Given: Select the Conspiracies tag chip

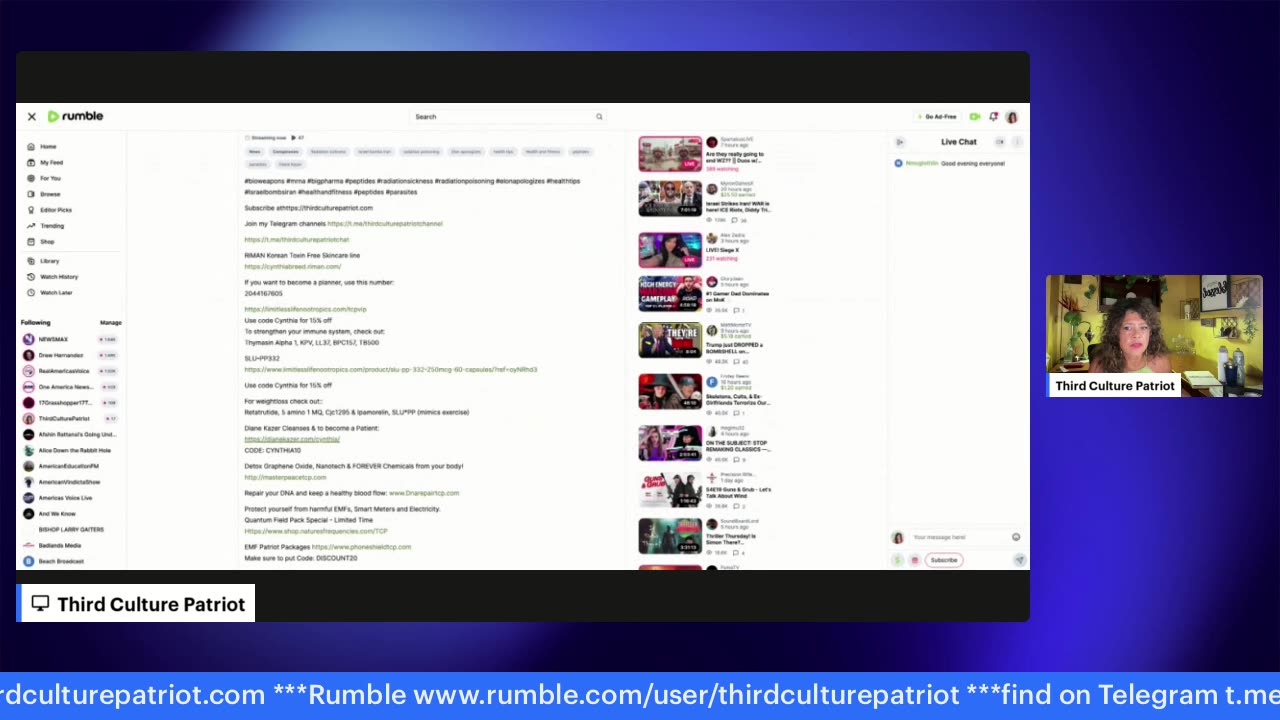Looking at the screenshot, I should 285,152.
